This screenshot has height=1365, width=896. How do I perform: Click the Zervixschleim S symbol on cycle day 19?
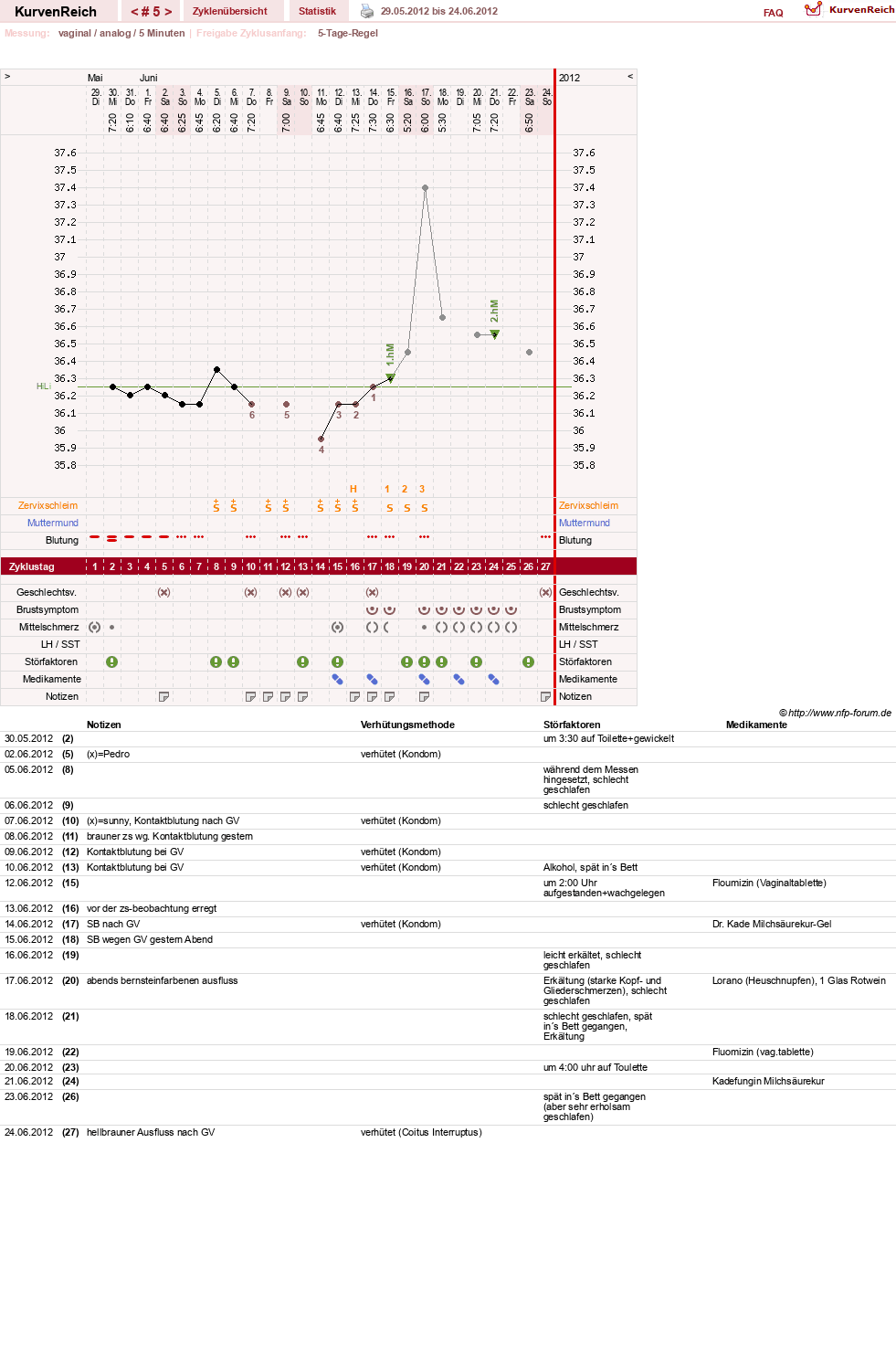point(407,507)
